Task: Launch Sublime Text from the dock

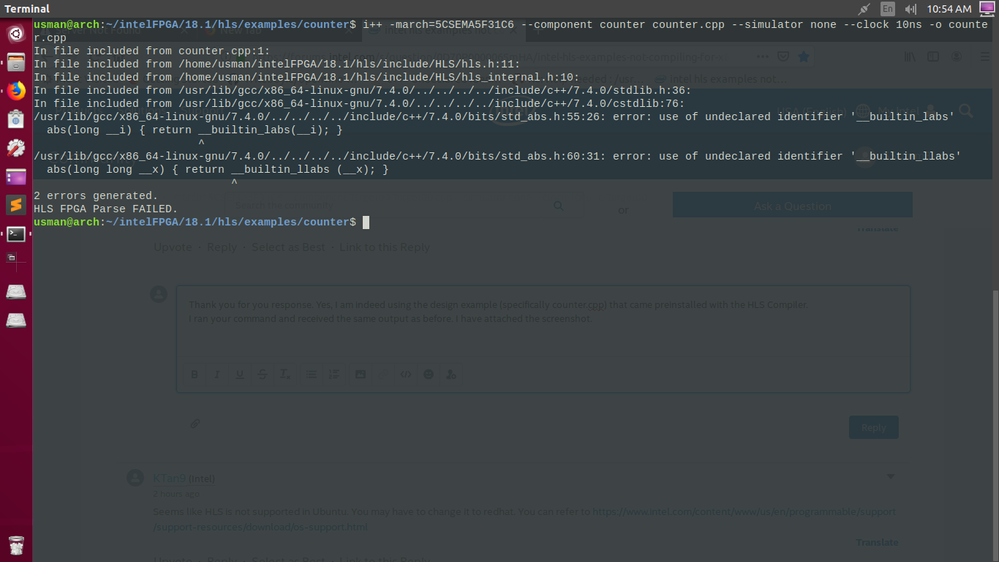Action: [16, 205]
